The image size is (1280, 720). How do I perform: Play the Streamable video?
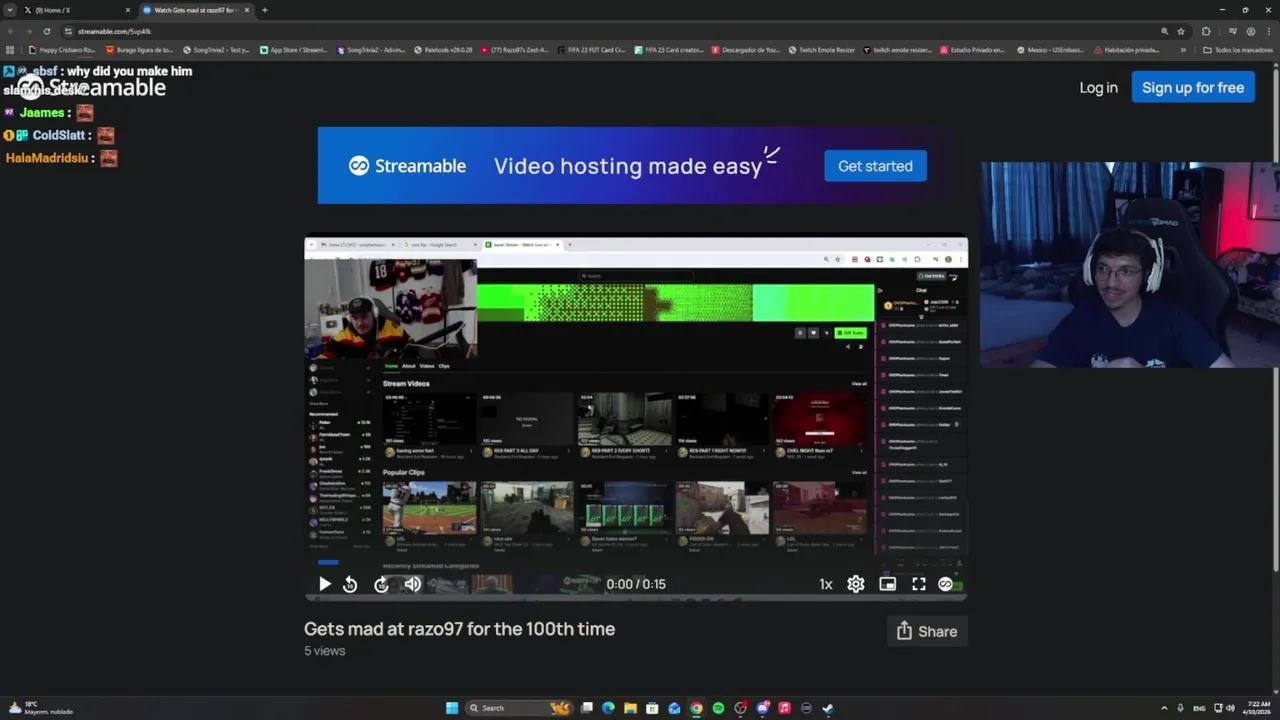click(324, 584)
